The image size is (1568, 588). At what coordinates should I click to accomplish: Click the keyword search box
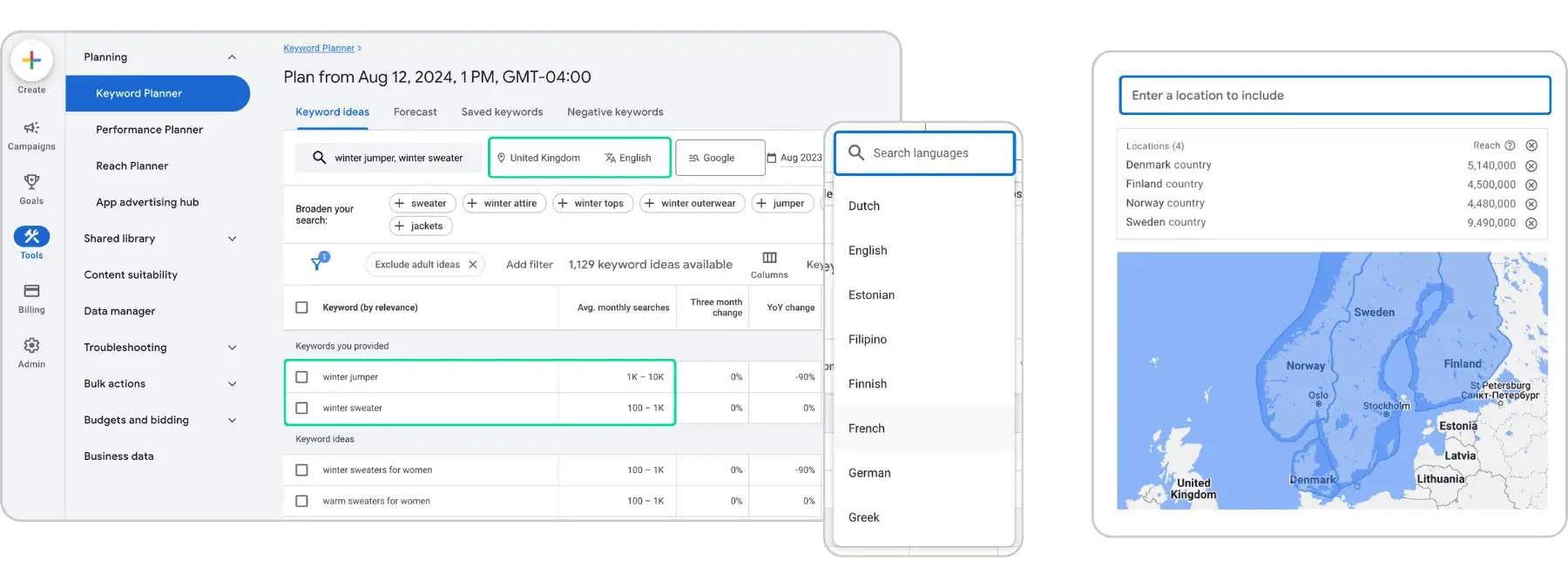coord(389,158)
